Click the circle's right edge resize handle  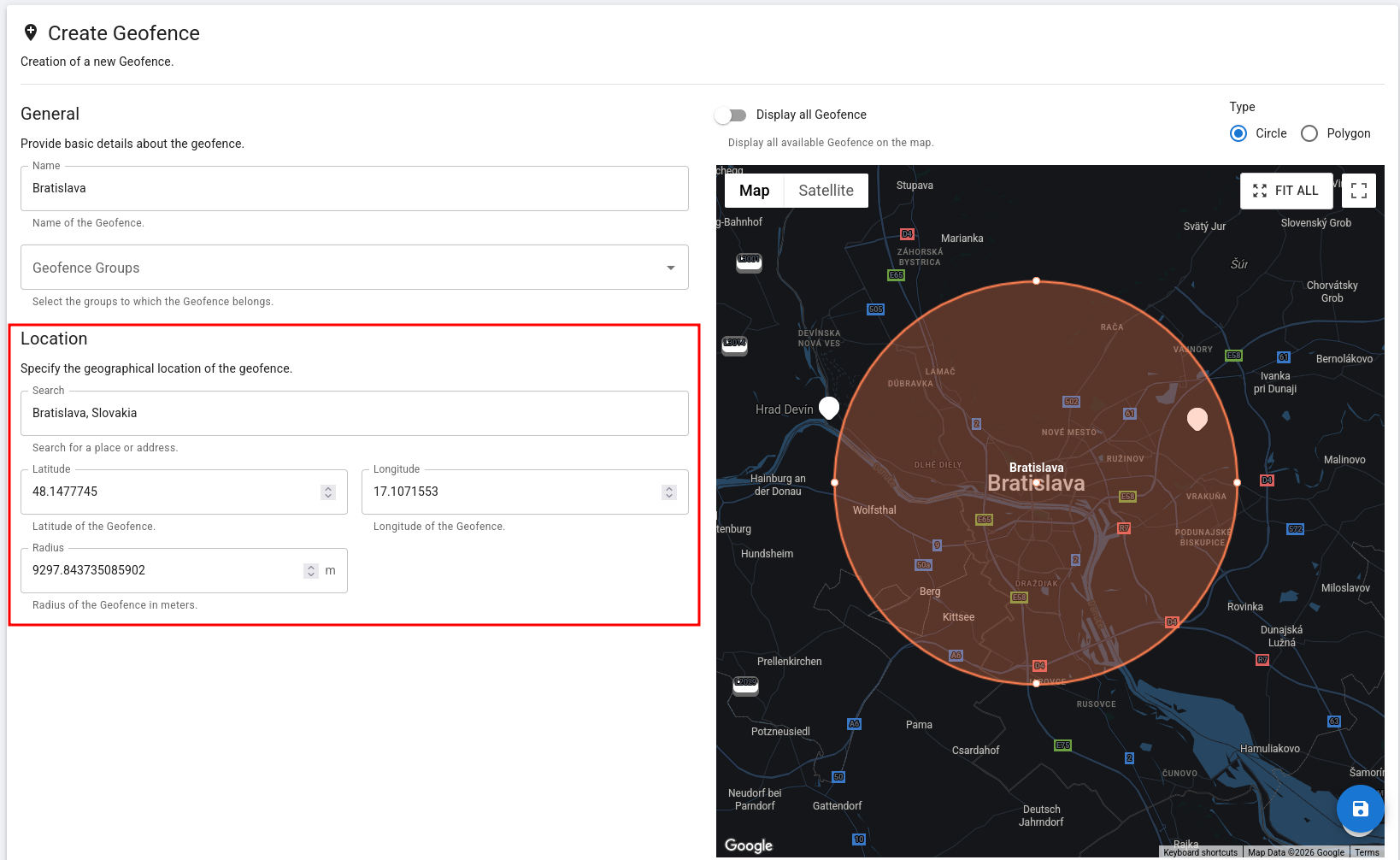1237,483
